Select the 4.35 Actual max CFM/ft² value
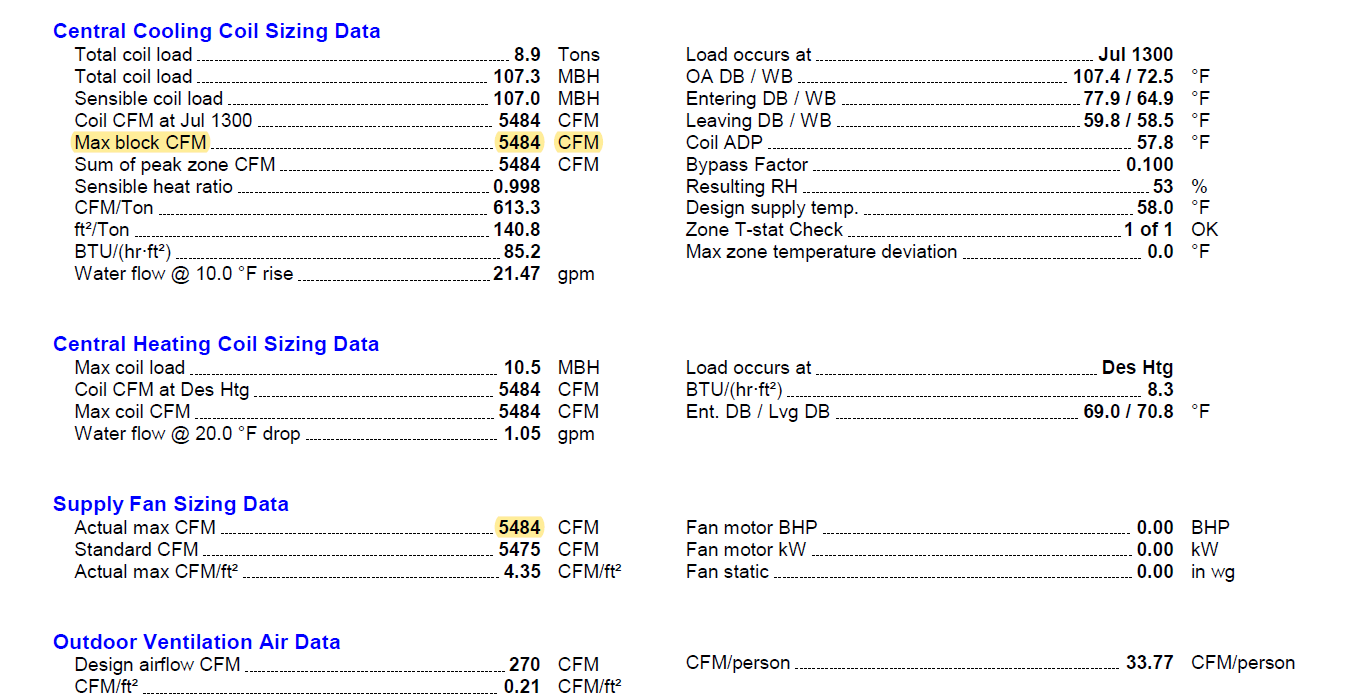 tap(522, 572)
